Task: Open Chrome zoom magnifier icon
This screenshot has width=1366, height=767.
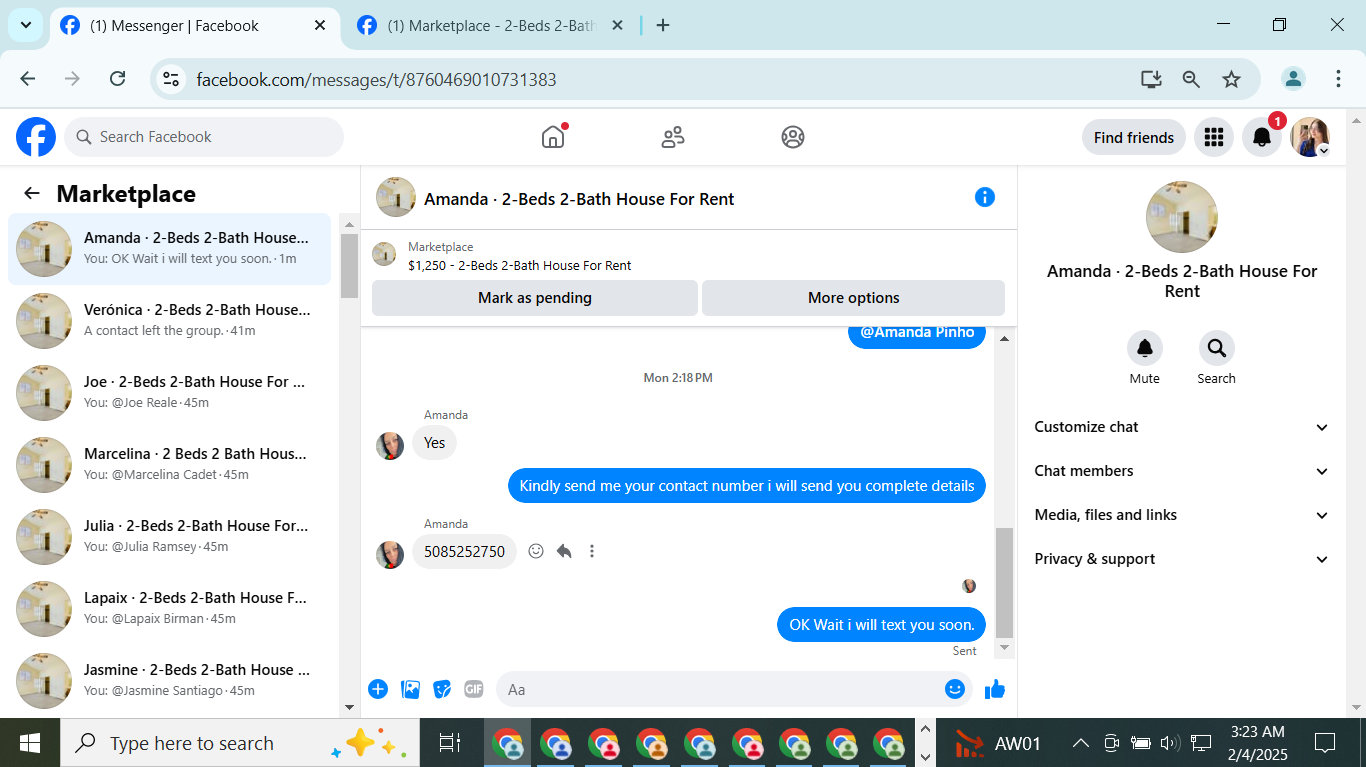Action: tap(1191, 79)
